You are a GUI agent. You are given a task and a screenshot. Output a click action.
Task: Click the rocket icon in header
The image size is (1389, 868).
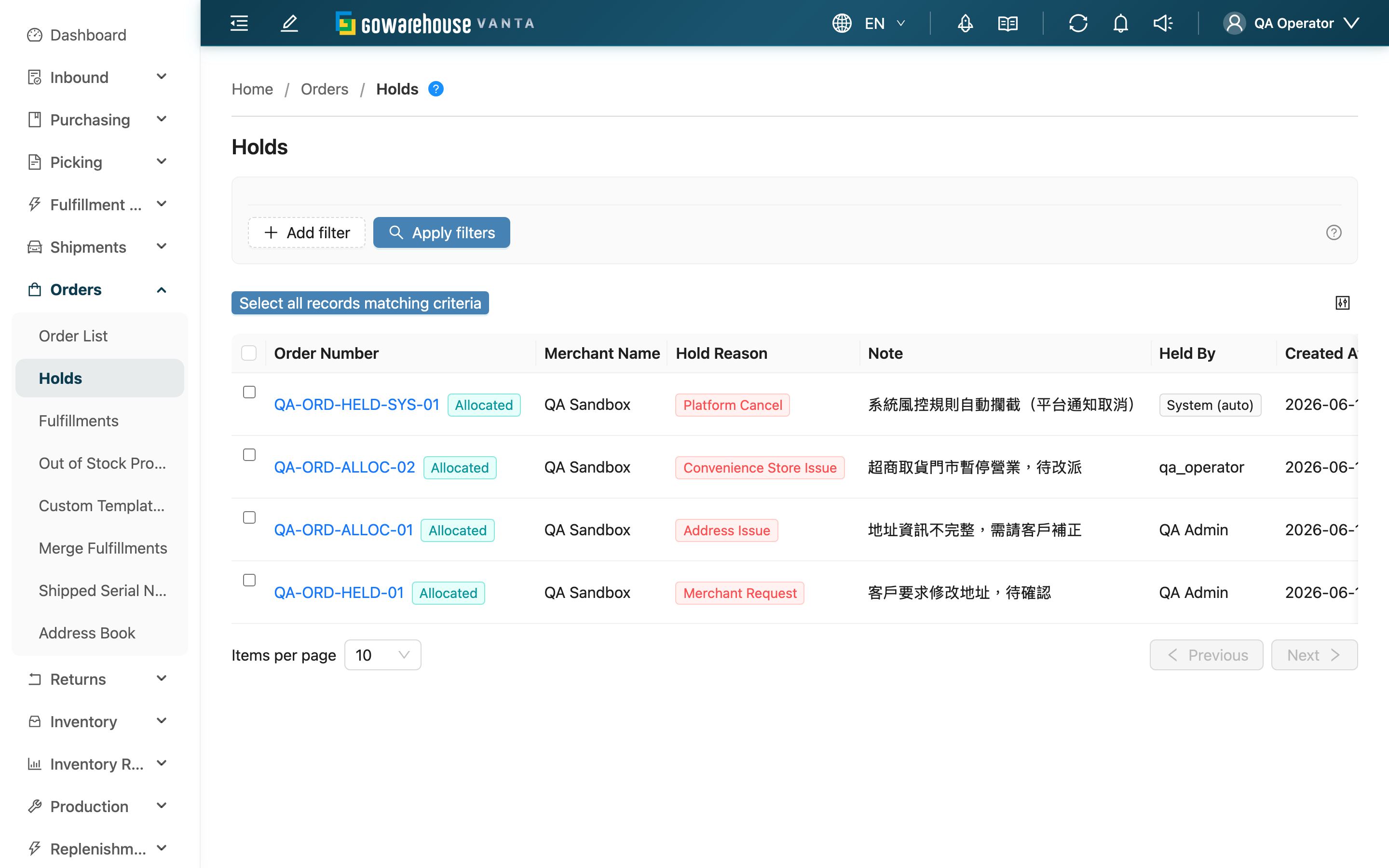pos(966,23)
